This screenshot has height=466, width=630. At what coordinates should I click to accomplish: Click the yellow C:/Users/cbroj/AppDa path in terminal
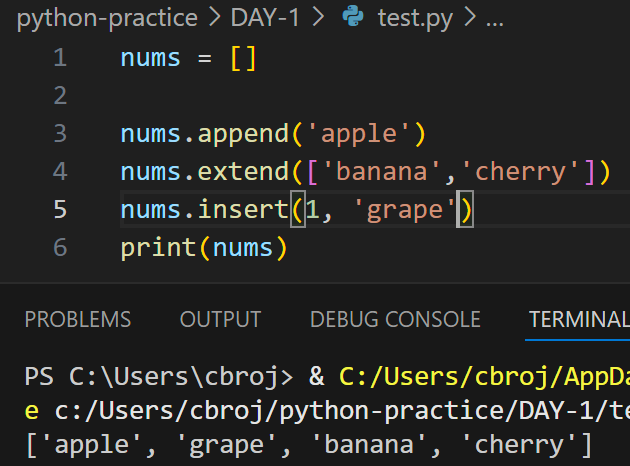click(x=485, y=377)
